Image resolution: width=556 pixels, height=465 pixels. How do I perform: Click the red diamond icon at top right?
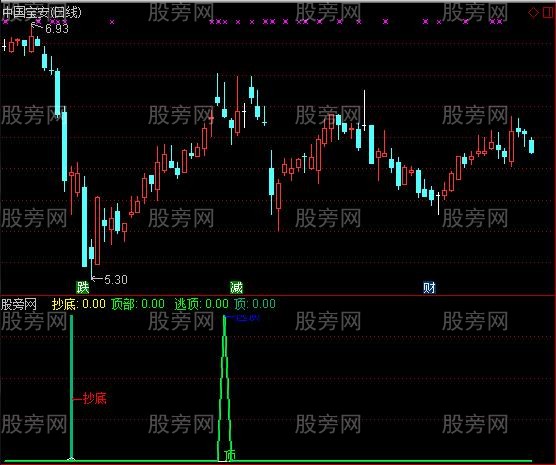(533, 13)
